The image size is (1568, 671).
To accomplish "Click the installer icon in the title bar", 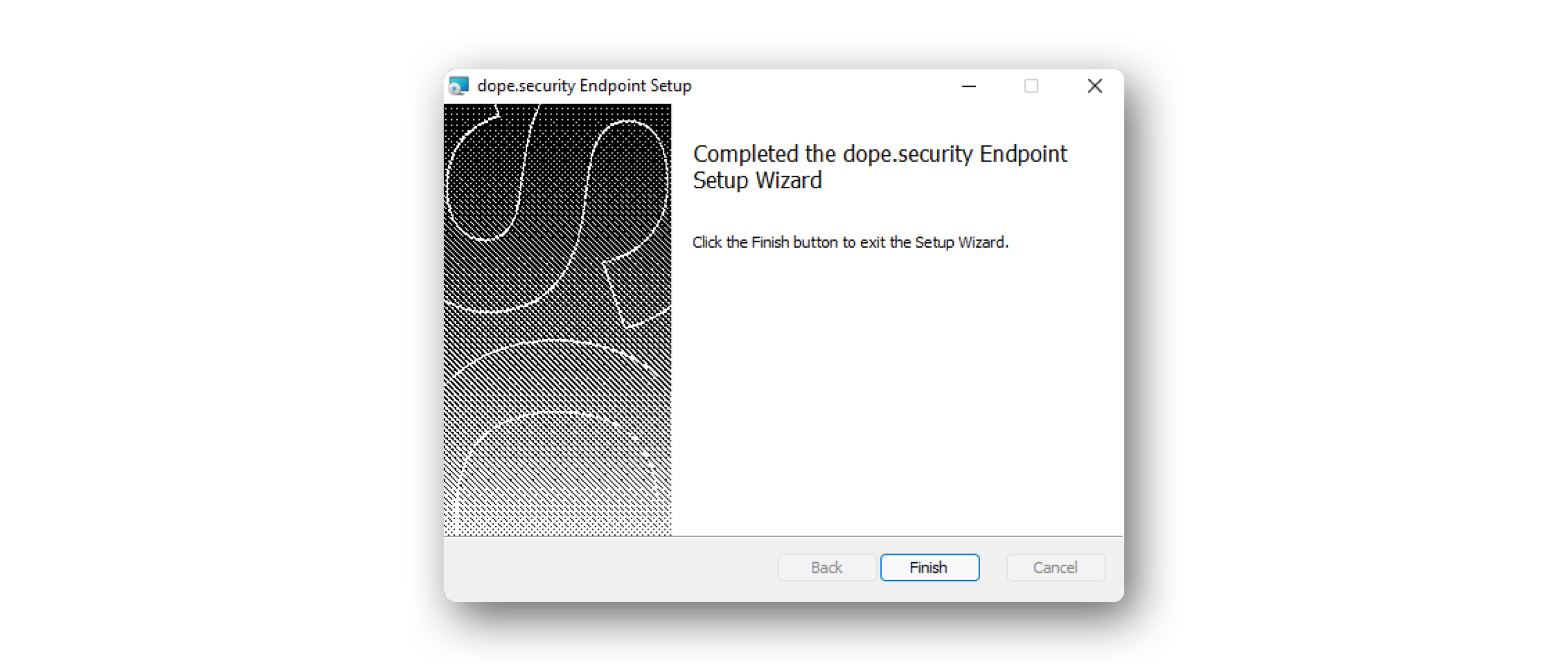I will pos(458,86).
